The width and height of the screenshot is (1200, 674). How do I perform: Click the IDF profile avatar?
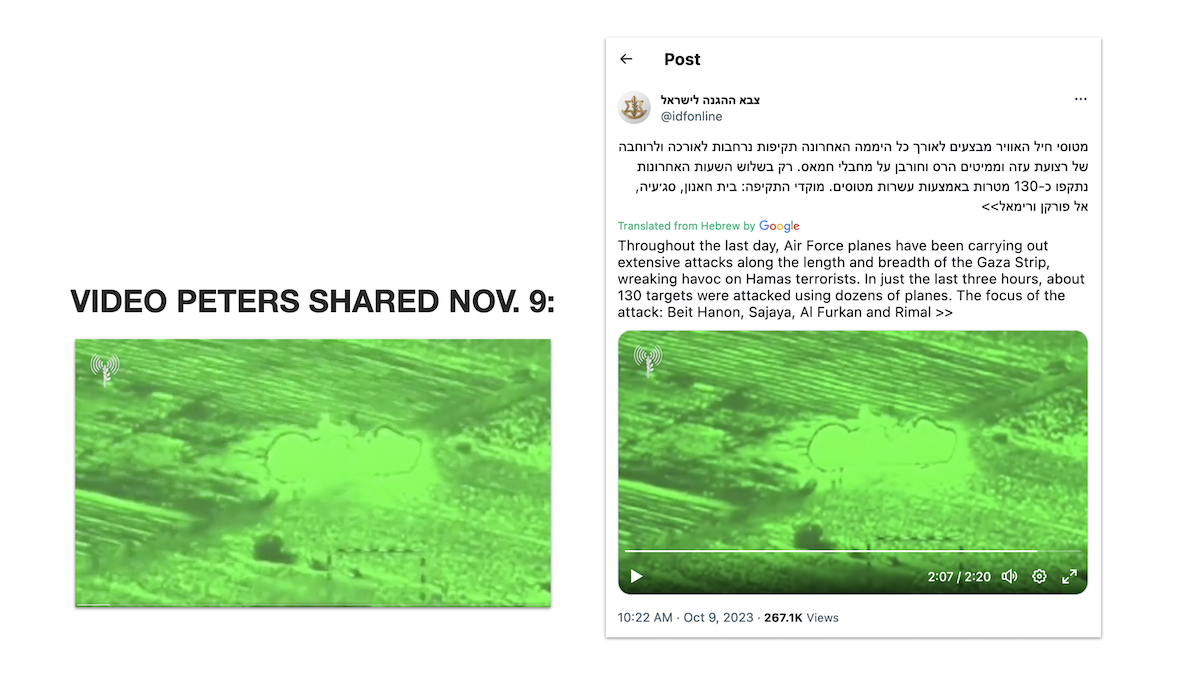click(633, 107)
